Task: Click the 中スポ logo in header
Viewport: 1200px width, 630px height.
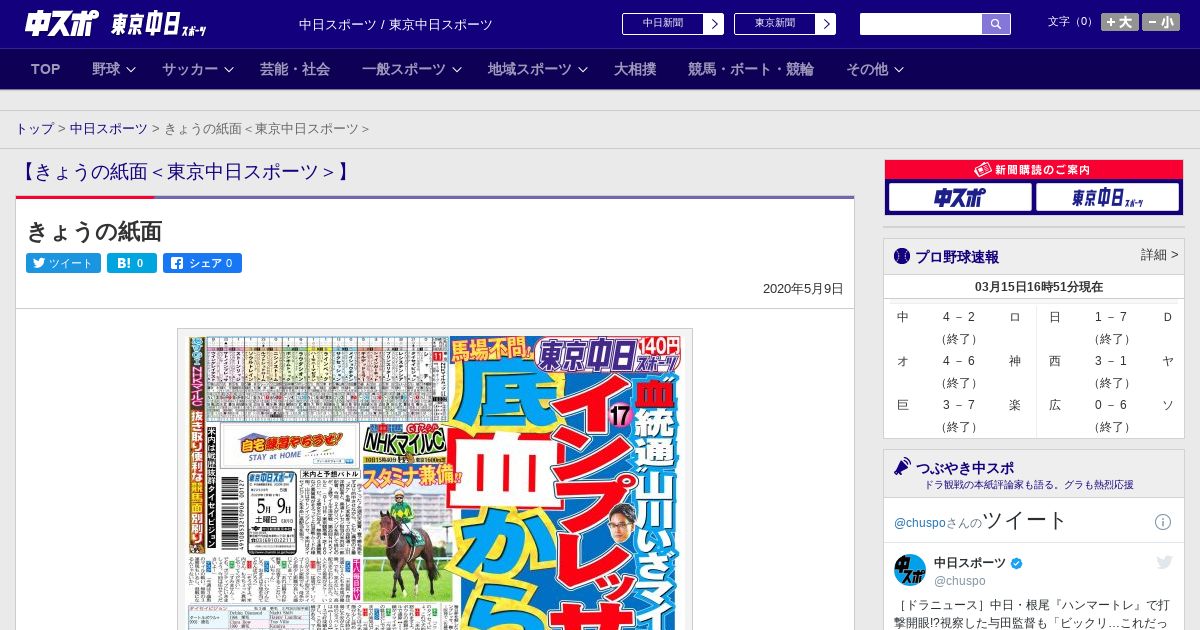Action: point(61,23)
